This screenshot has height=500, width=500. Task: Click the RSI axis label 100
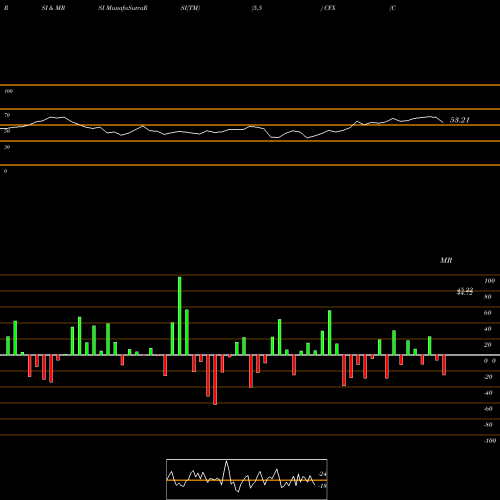pos(8,91)
